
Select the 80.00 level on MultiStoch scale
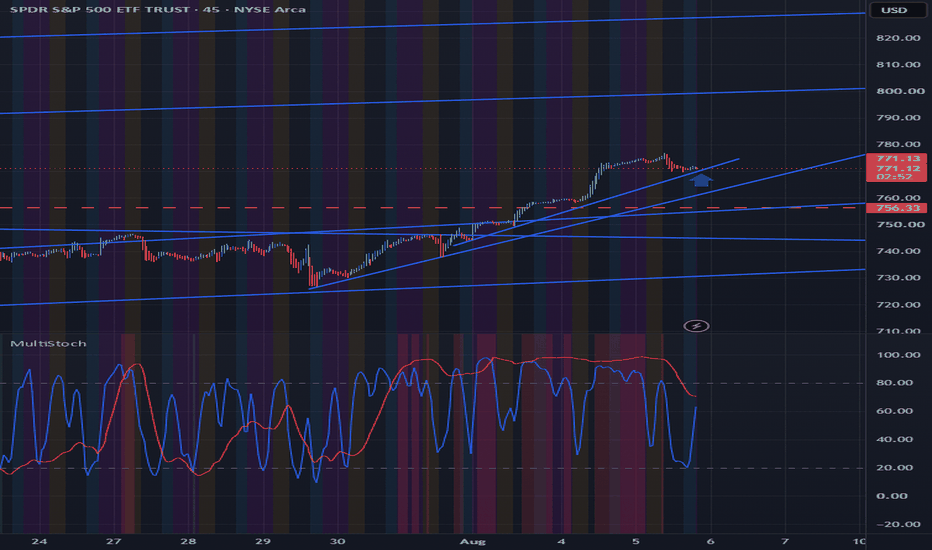(895, 382)
